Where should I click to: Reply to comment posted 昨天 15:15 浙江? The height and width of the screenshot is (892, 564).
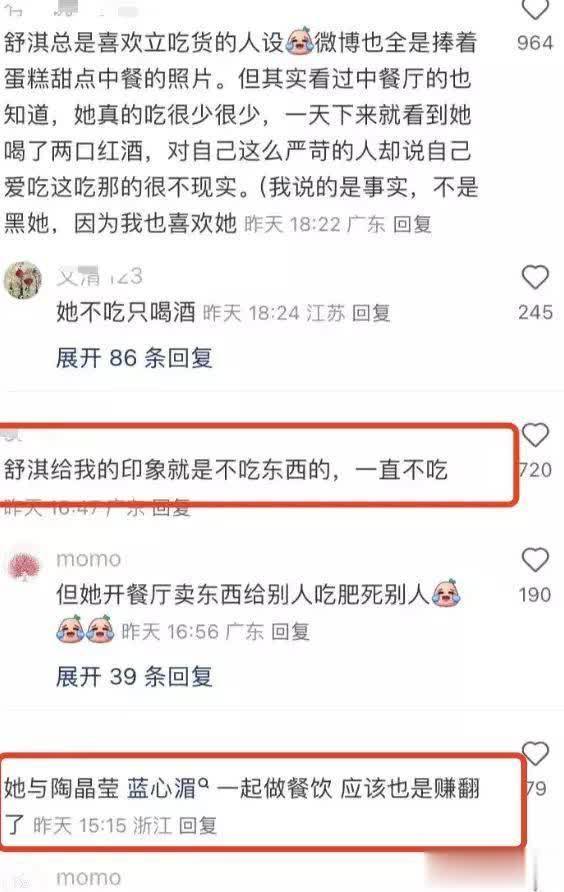pos(198,825)
